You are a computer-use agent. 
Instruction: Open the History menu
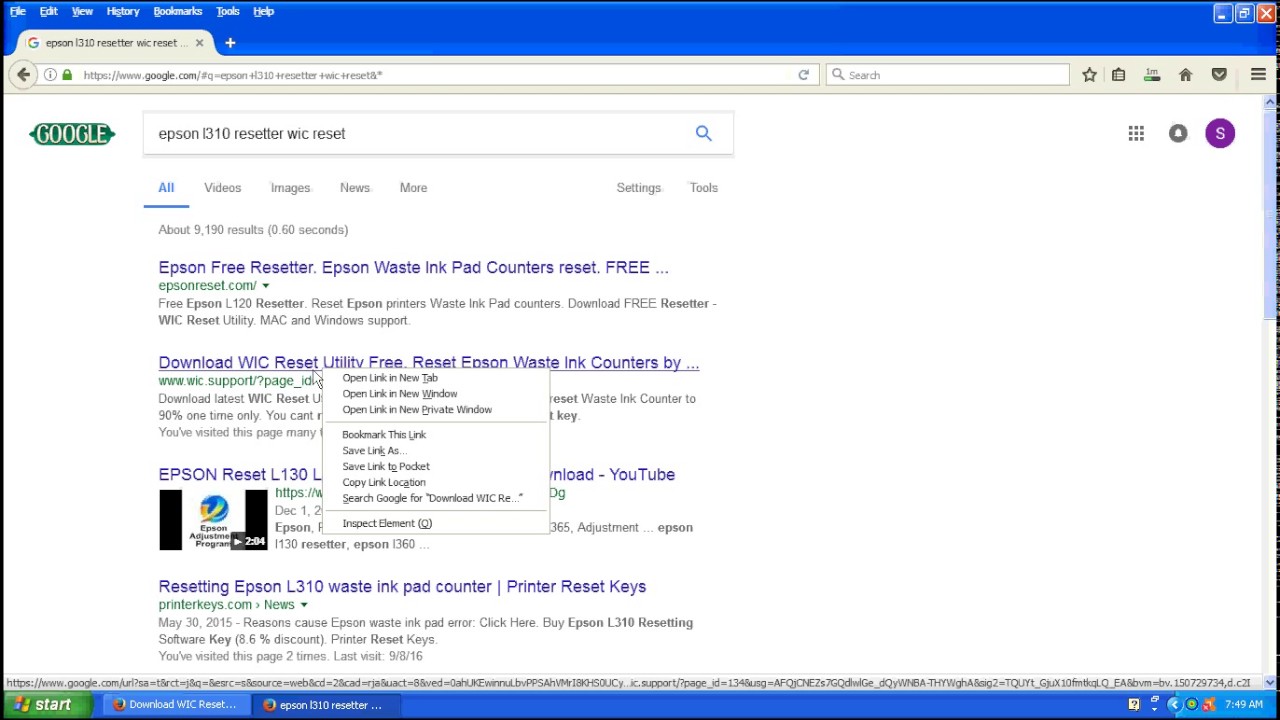[123, 11]
